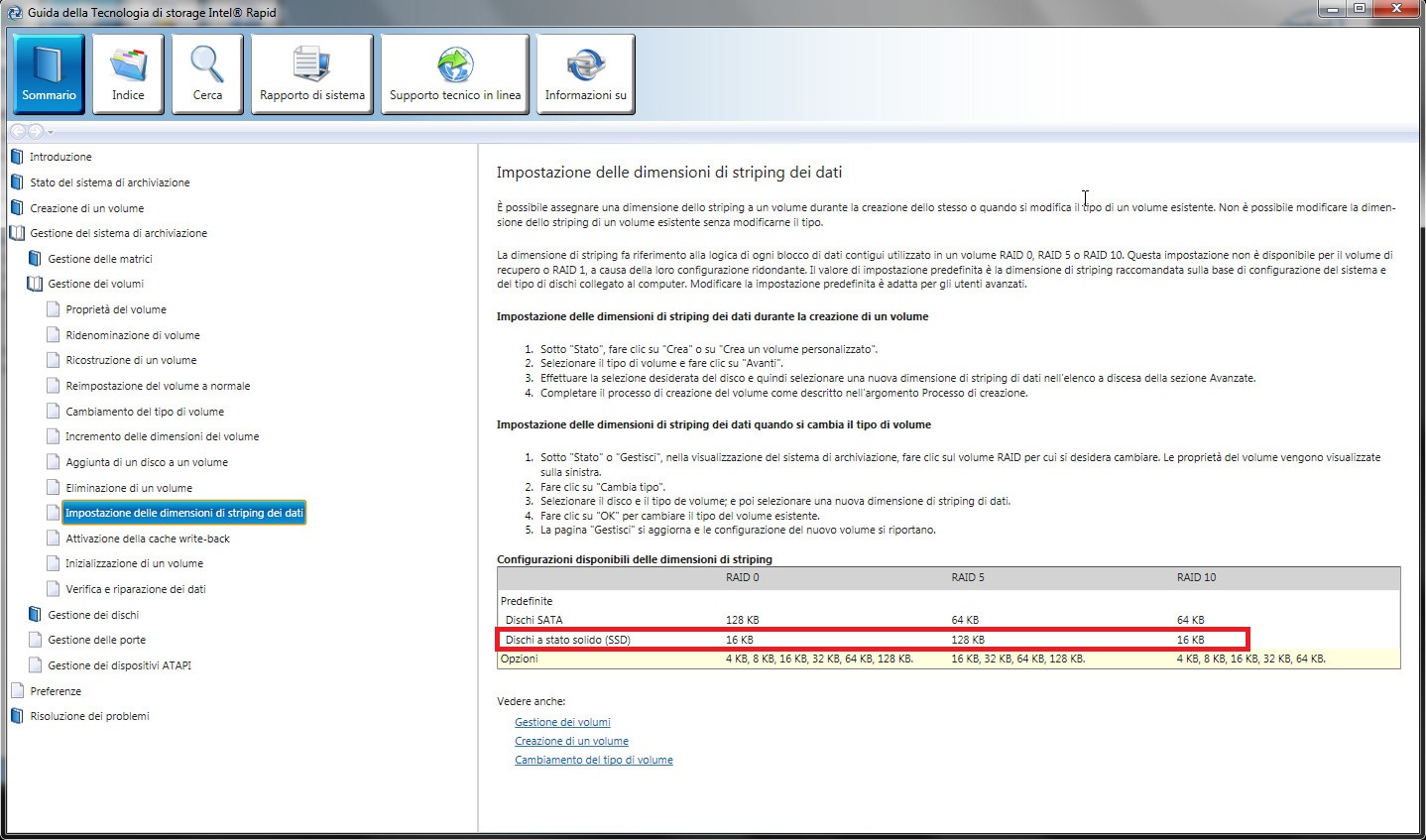Follow the Gestione dei volumi link
1426x840 pixels.
click(x=562, y=722)
